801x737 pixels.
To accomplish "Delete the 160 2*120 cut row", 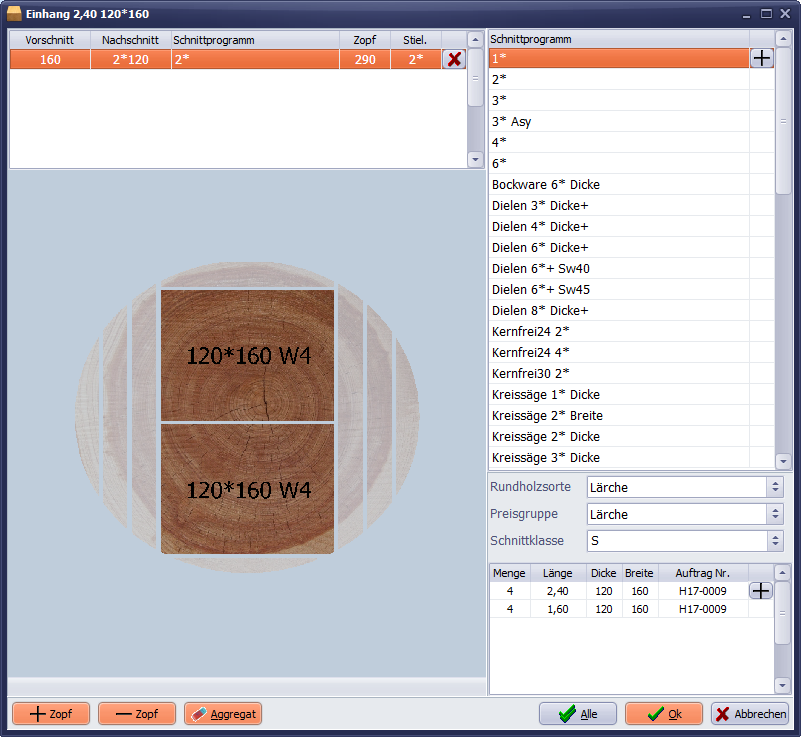I will pos(454,59).
